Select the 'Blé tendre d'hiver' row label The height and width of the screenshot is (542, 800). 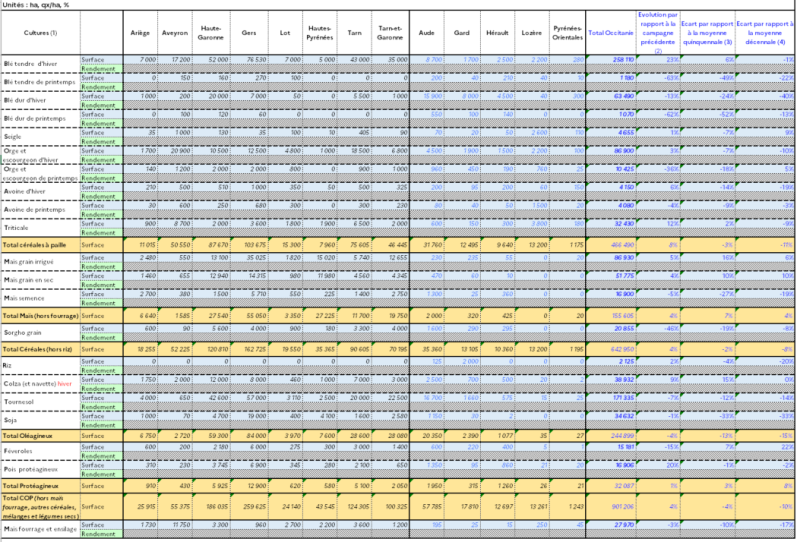(x=31, y=64)
